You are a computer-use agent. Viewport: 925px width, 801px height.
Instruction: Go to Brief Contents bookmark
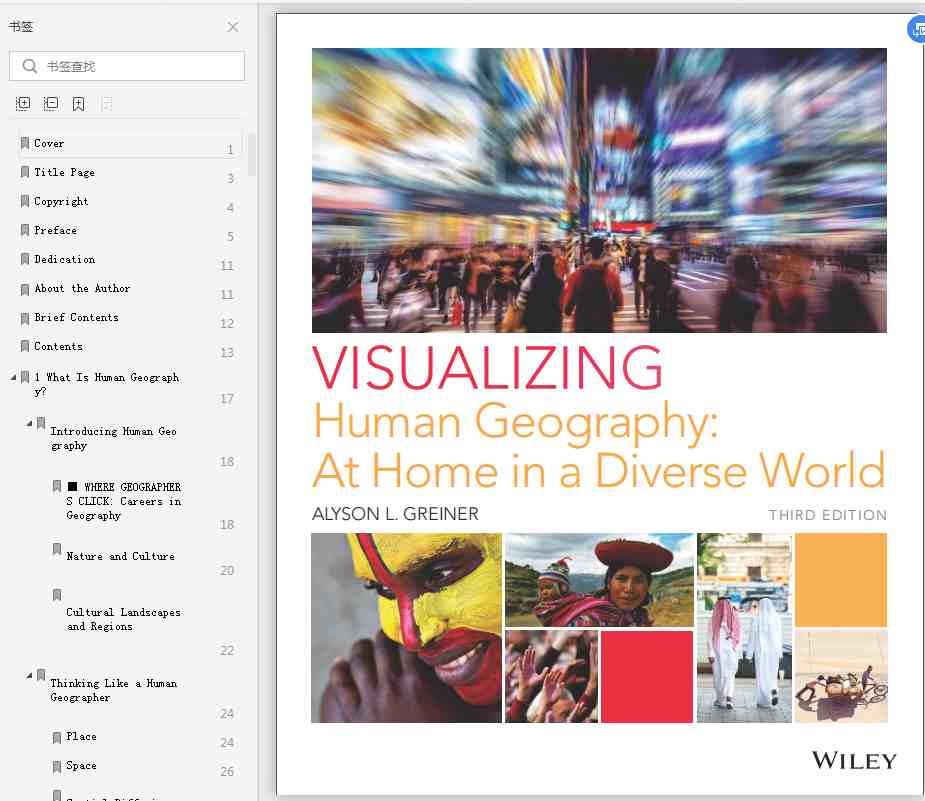point(76,317)
